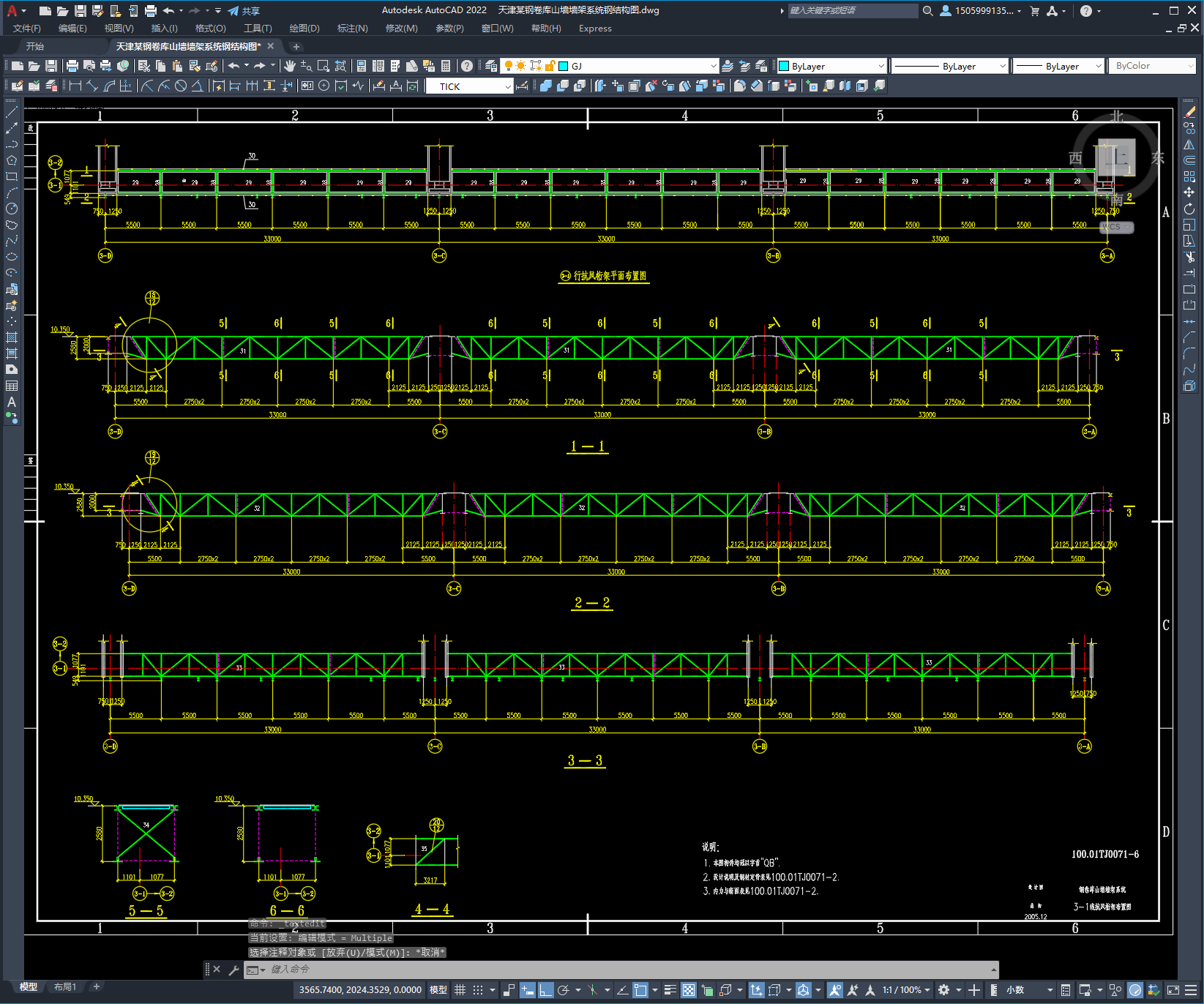This screenshot has width=1204, height=1004.
Task: Click the 模型 model space button in status bar
Action: (438, 990)
